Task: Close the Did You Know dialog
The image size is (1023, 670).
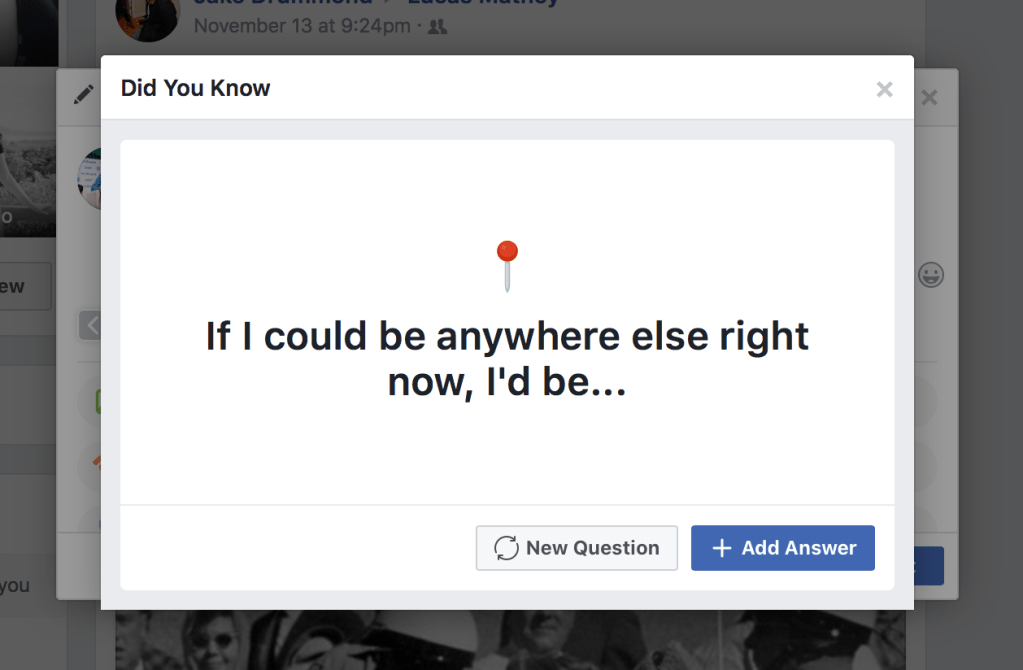Action: coord(884,90)
